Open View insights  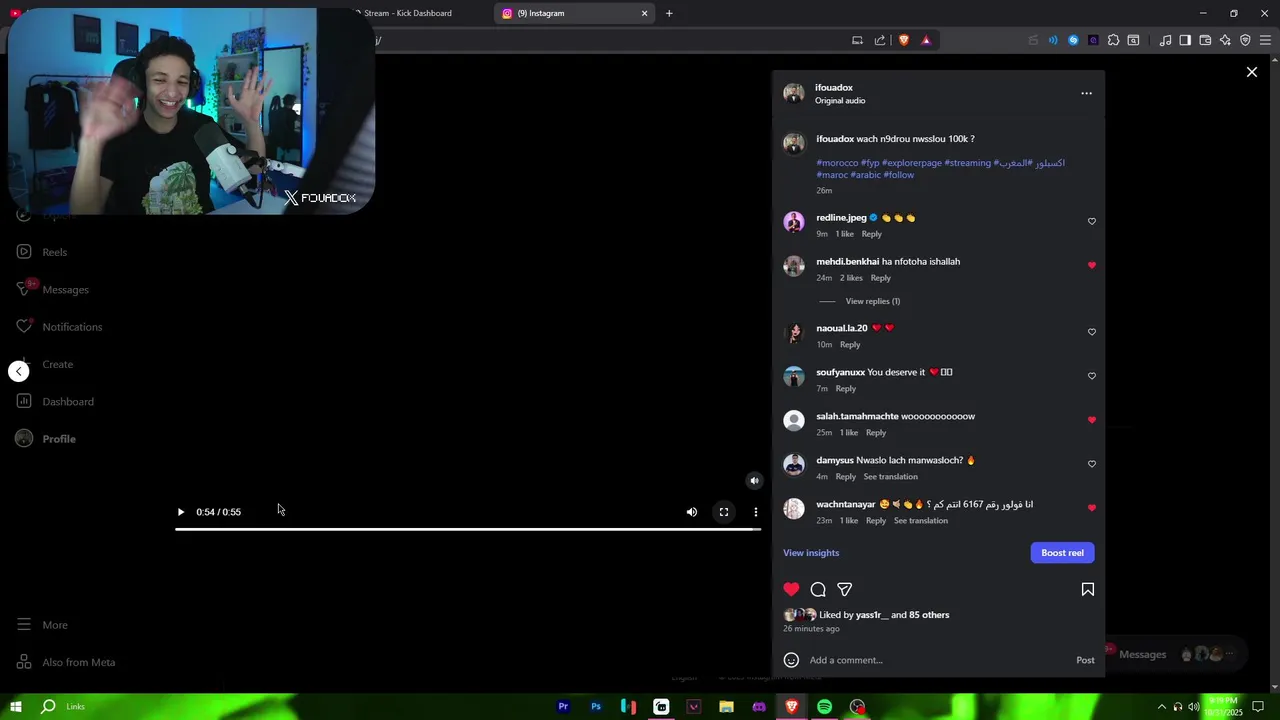click(x=811, y=553)
